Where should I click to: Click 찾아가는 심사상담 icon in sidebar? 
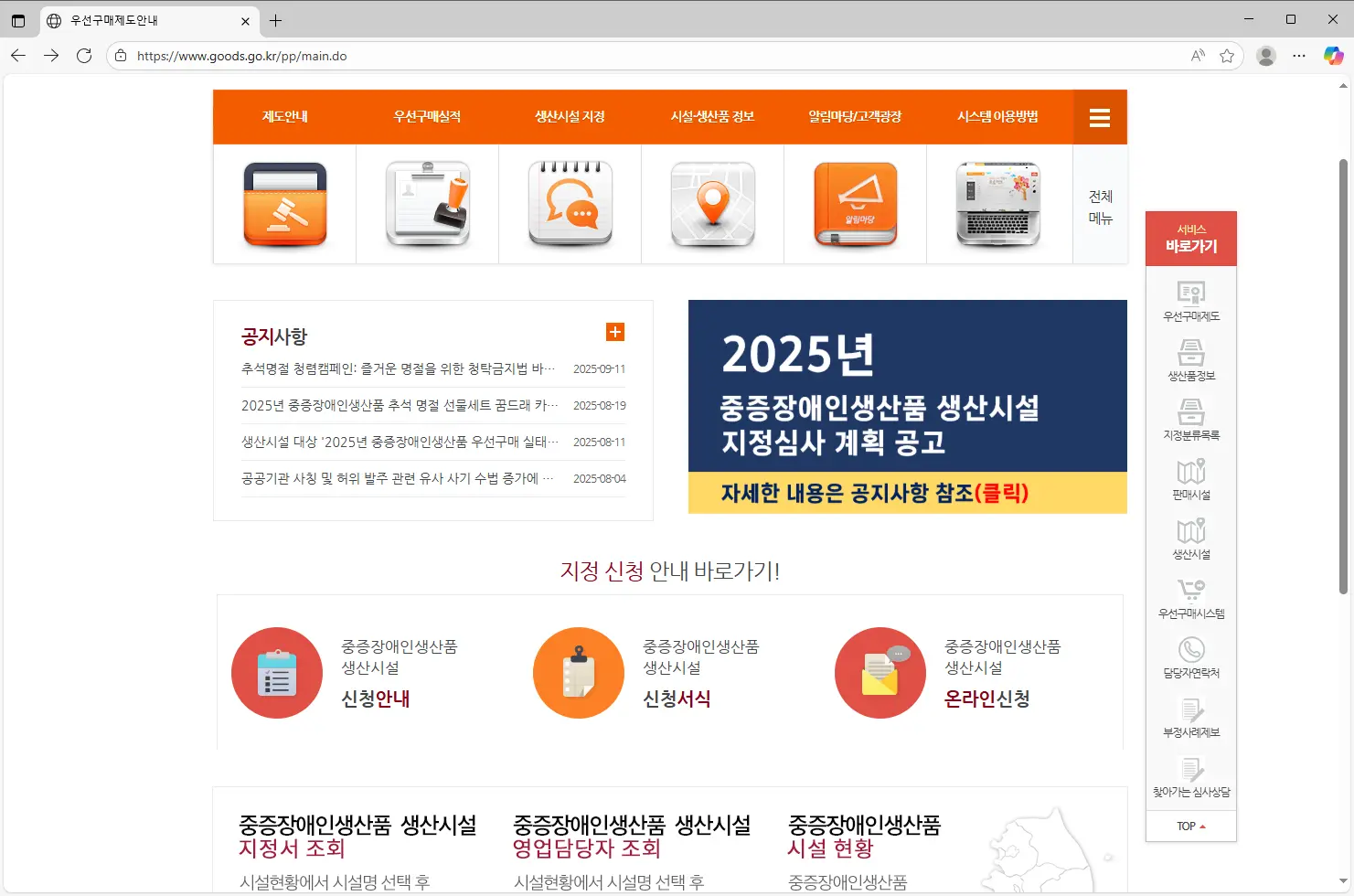tap(1191, 769)
